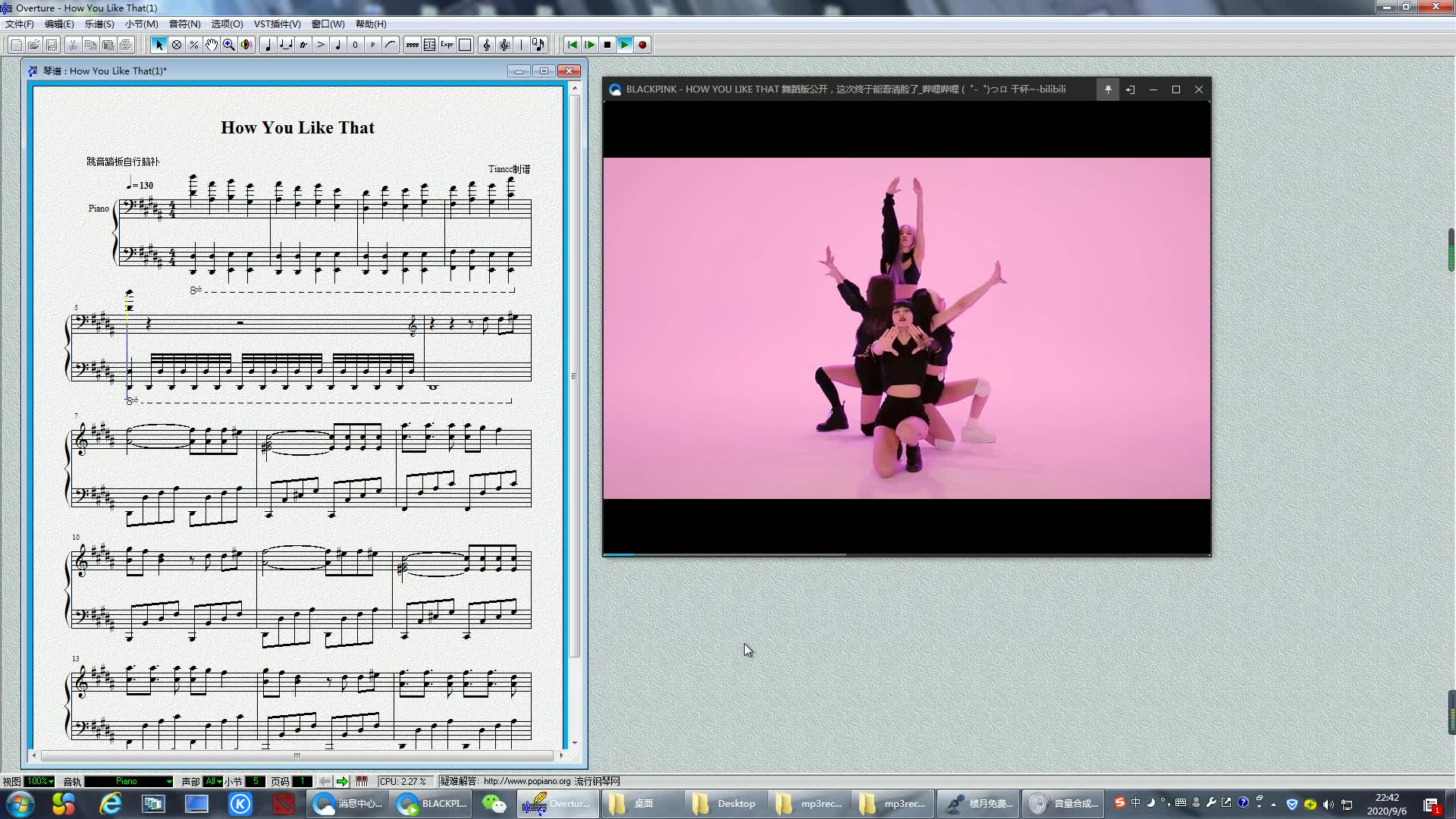Open the treble clef palette
The width and height of the screenshot is (1456, 819).
[x=487, y=45]
